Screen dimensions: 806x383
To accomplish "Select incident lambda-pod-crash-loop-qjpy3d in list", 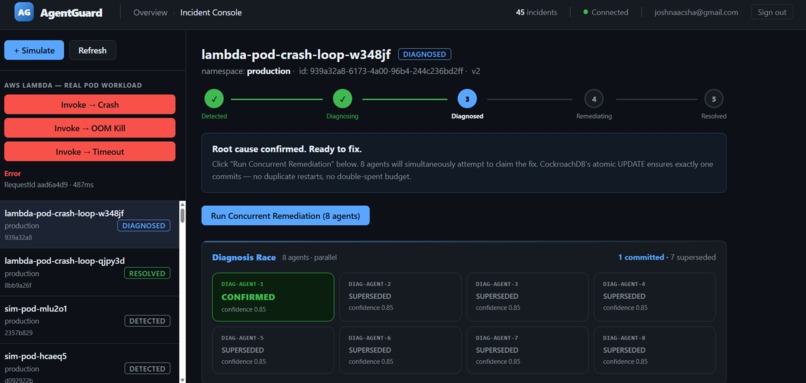I will (89, 272).
